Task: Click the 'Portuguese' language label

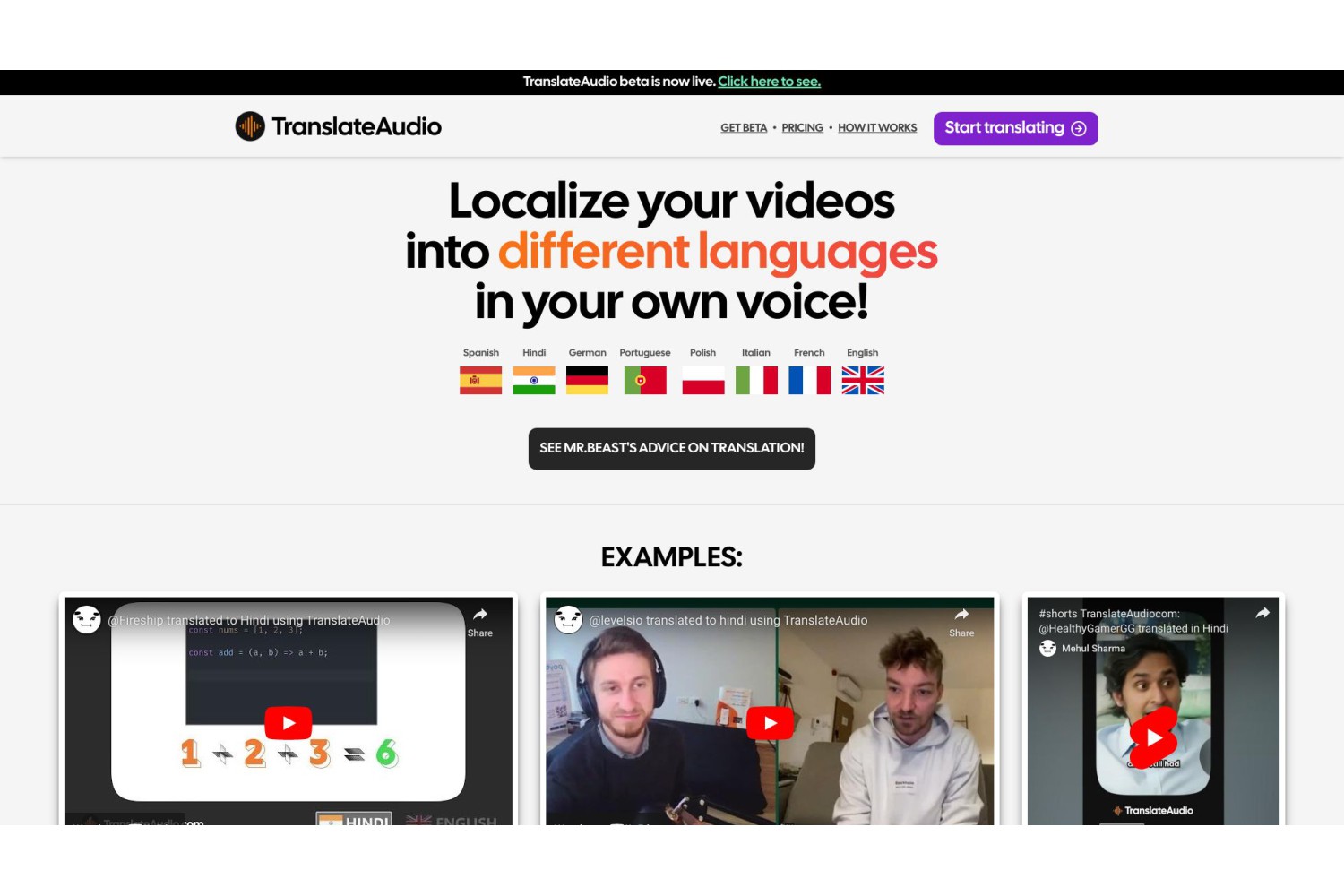Action: click(x=645, y=353)
